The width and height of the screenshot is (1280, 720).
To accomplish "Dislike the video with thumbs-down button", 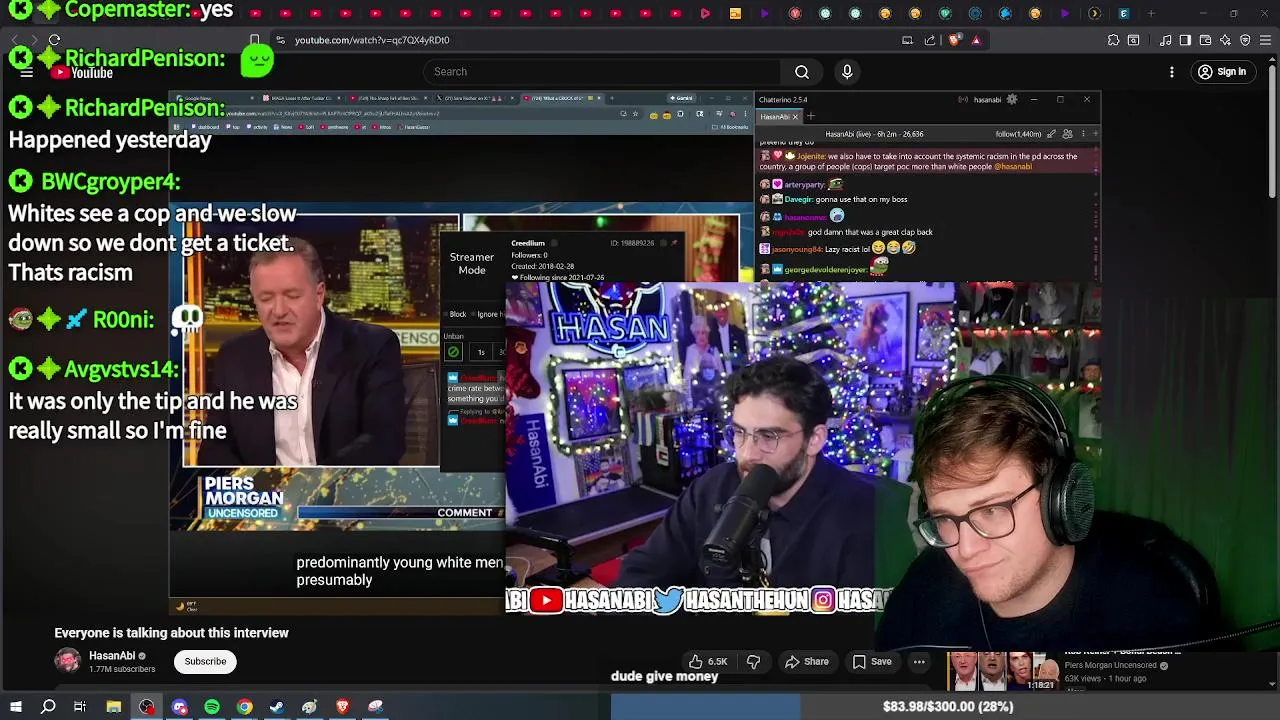I will [754, 662].
